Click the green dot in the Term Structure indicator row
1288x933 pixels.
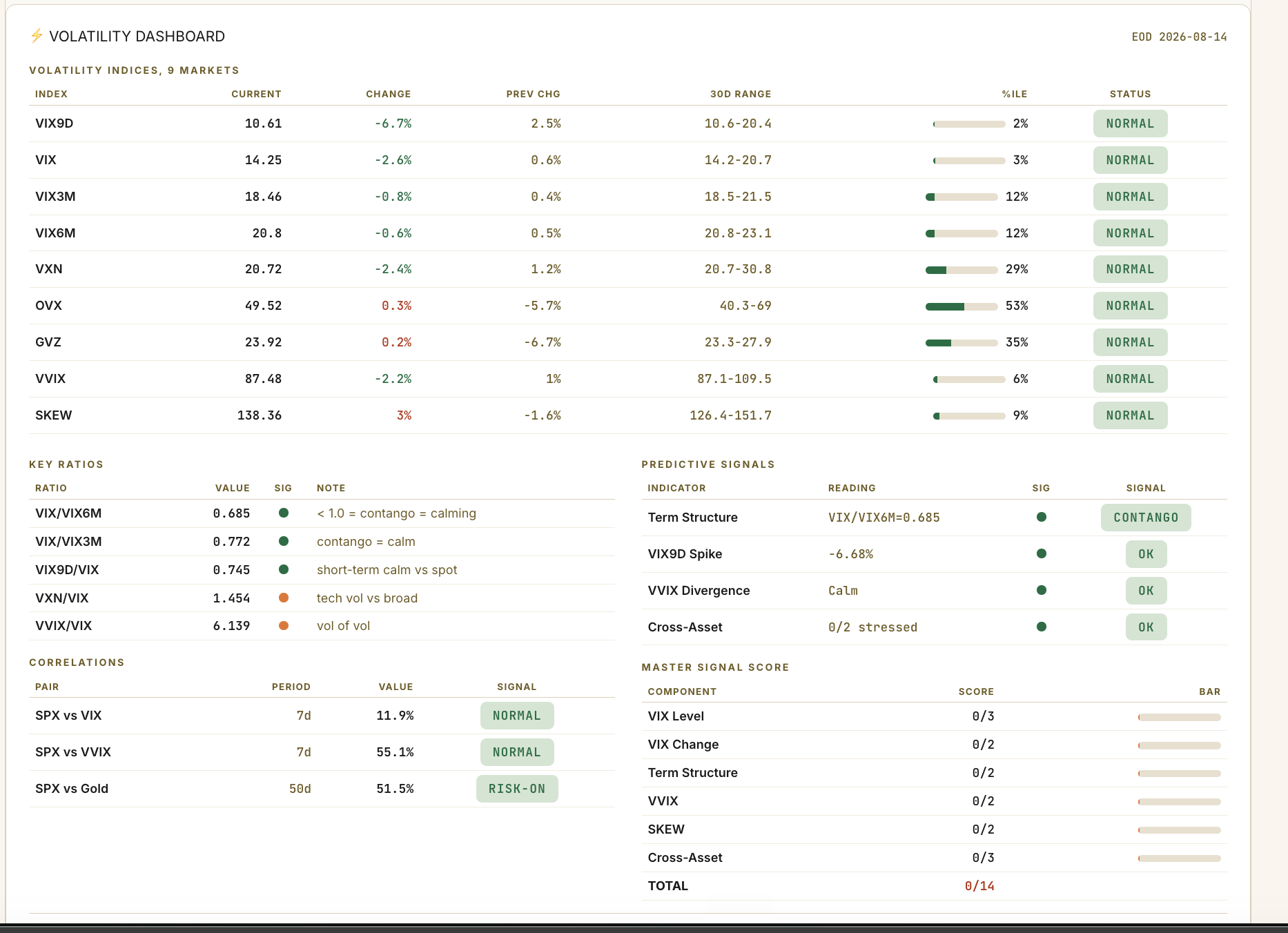[1042, 517]
